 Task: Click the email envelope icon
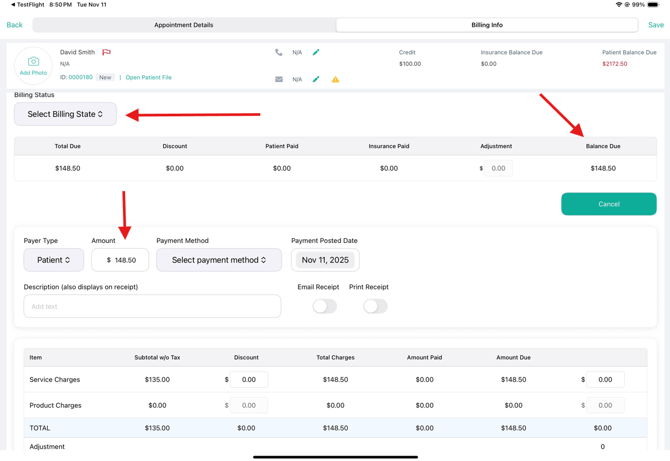click(x=279, y=79)
